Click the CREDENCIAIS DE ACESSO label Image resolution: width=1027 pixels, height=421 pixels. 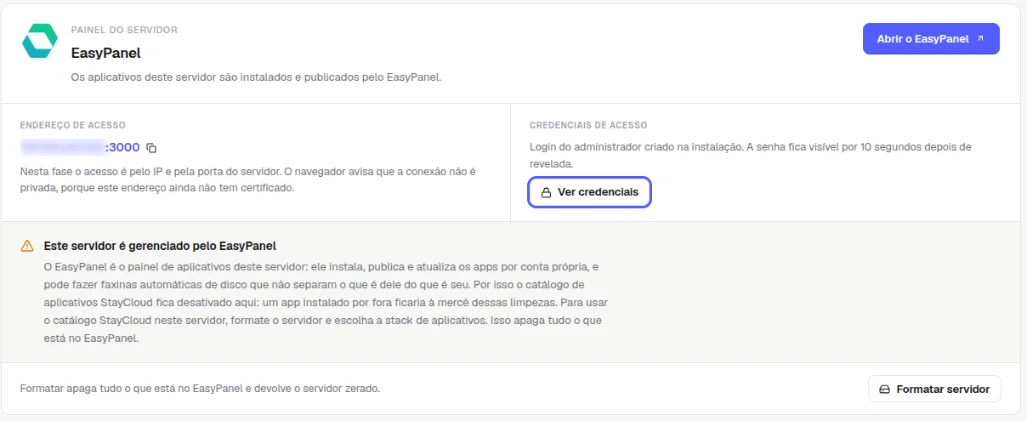(x=588, y=125)
